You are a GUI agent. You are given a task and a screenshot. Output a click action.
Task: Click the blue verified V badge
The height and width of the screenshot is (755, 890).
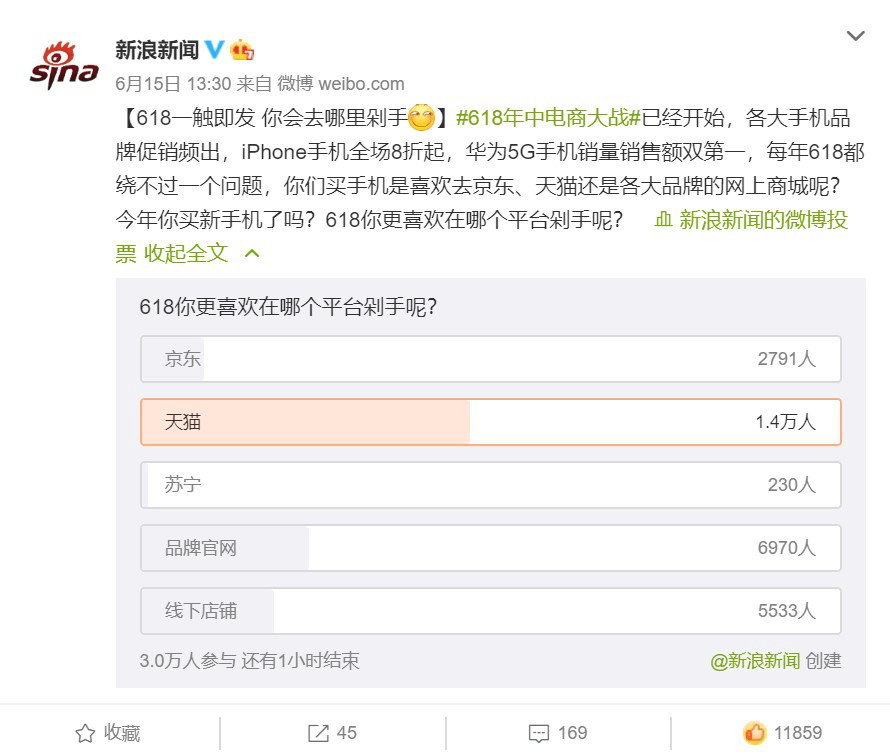click(215, 49)
